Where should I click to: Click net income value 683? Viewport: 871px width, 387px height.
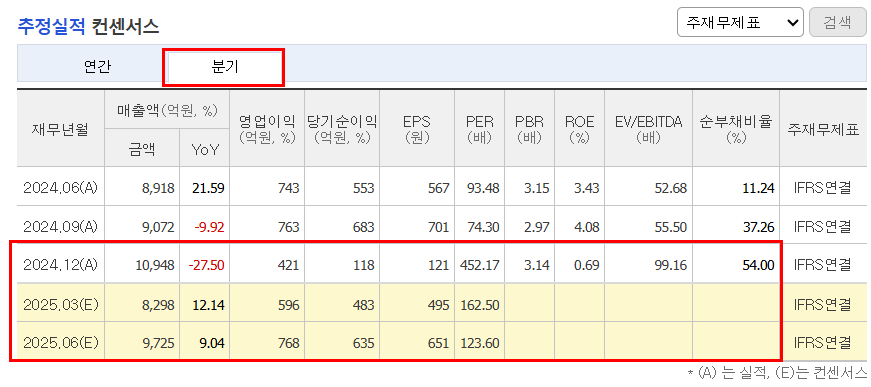pyautogui.click(x=363, y=227)
